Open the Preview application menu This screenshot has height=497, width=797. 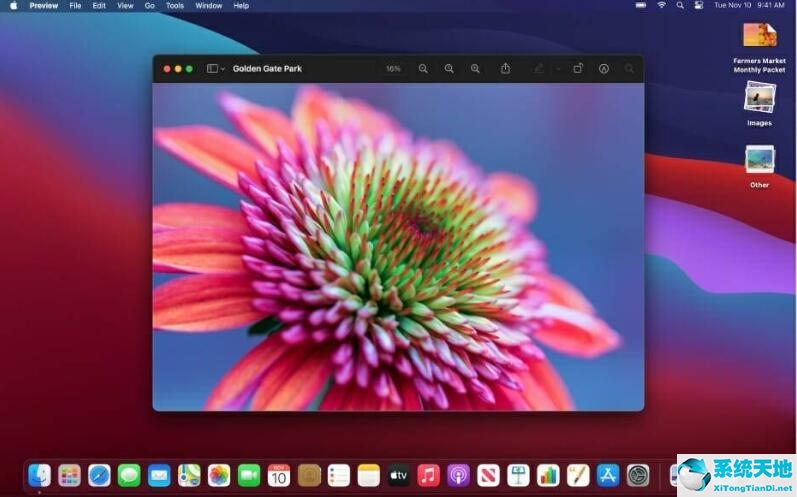(x=44, y=6)
